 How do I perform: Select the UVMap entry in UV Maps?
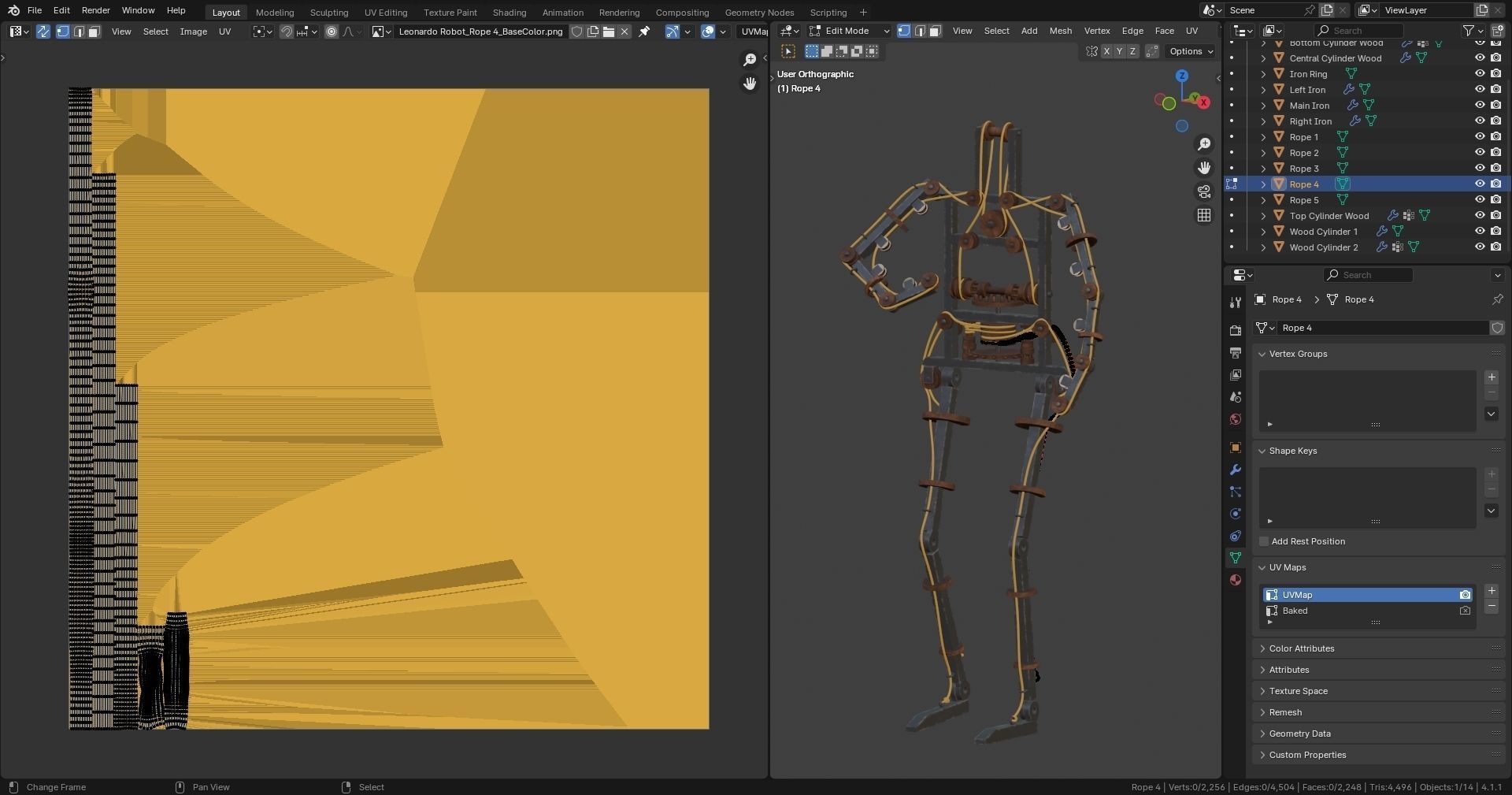click(x=1368, y=595)
